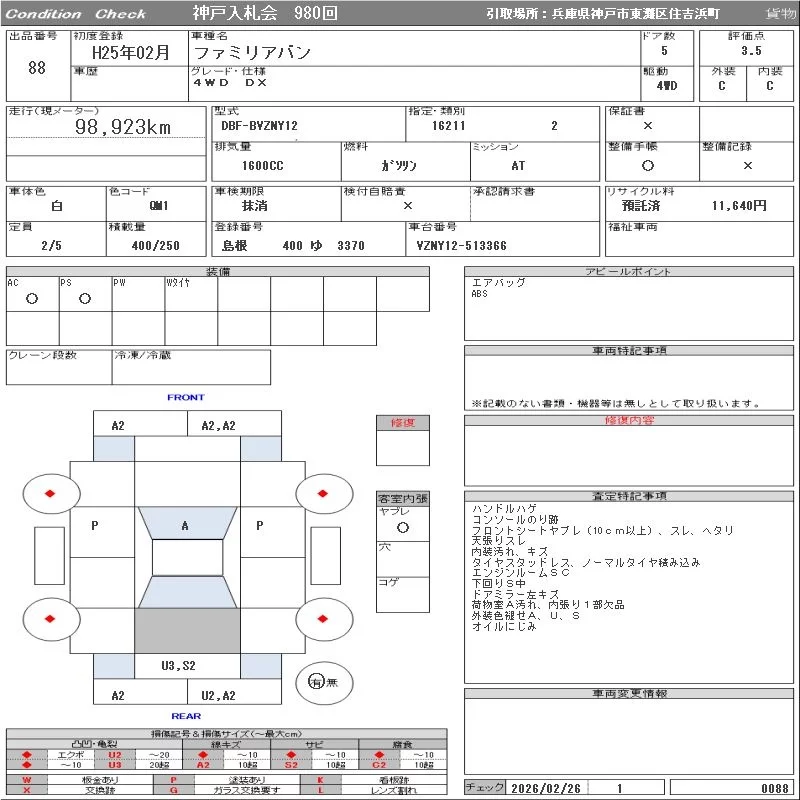The image size is (800, 800).
Task: Click the gray shaded cargo area panel
Action: click(x=187, y=631)
